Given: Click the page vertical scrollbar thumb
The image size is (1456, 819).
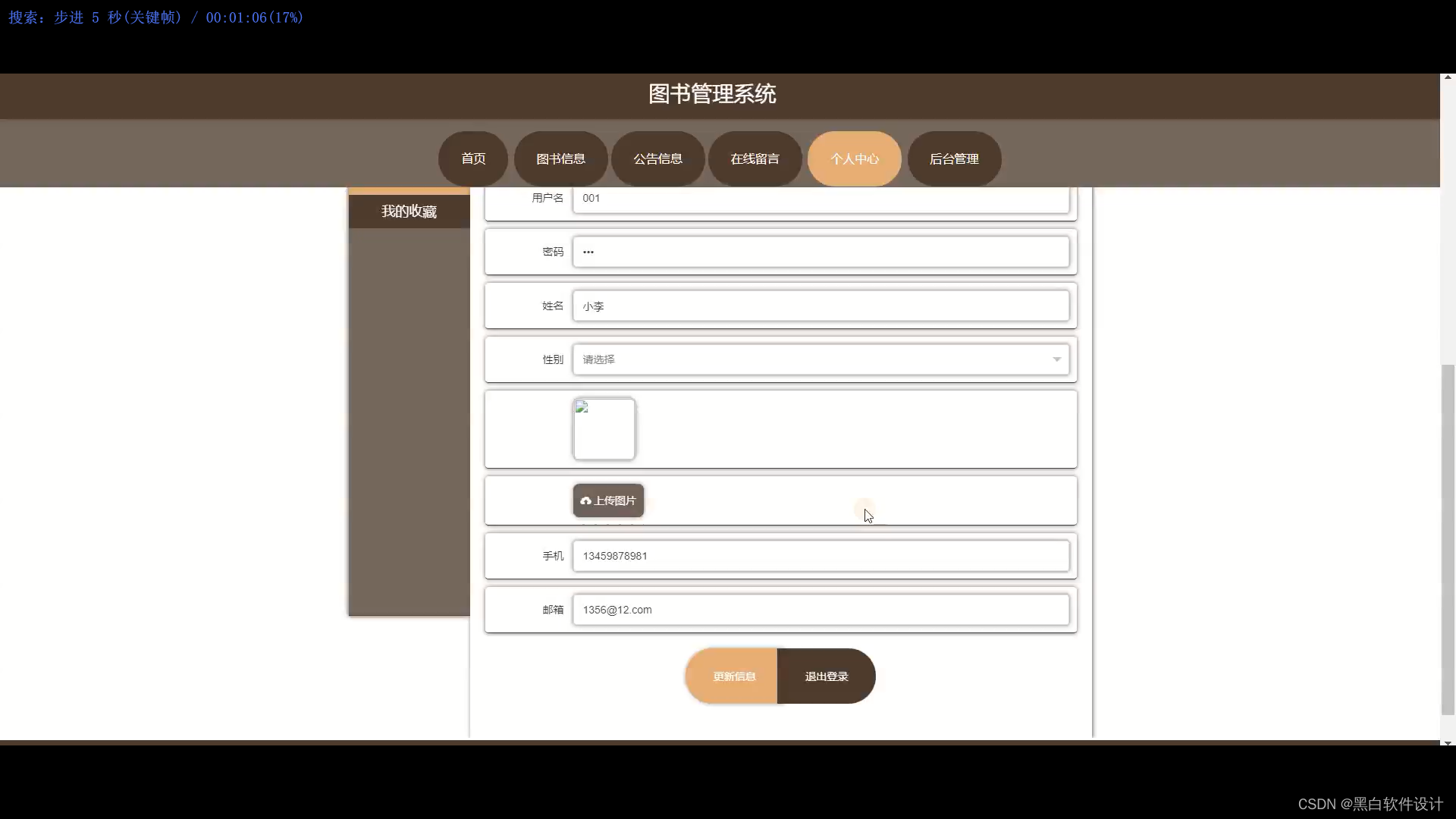Looking at the screenshot, I should point(1448,540).
